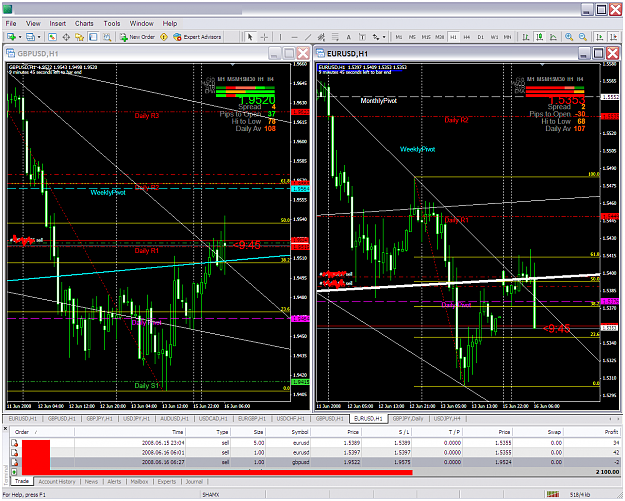
Task: Open the Window menu
Action: [x=142, y=24]
